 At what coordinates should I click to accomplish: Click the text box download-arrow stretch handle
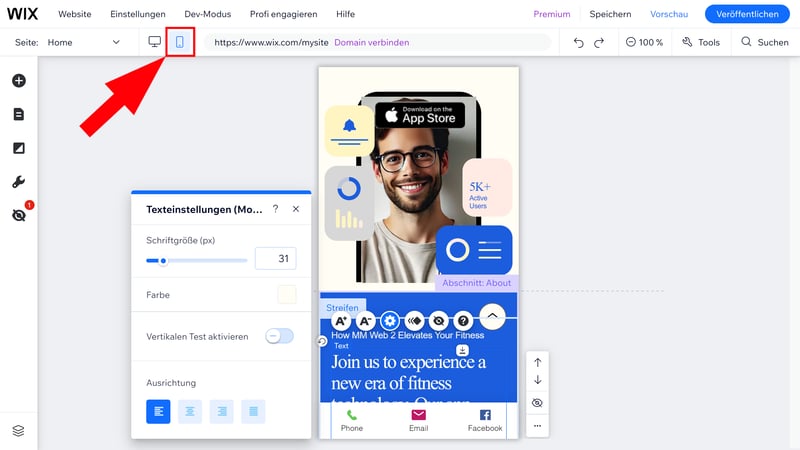[x=462, y=350]
